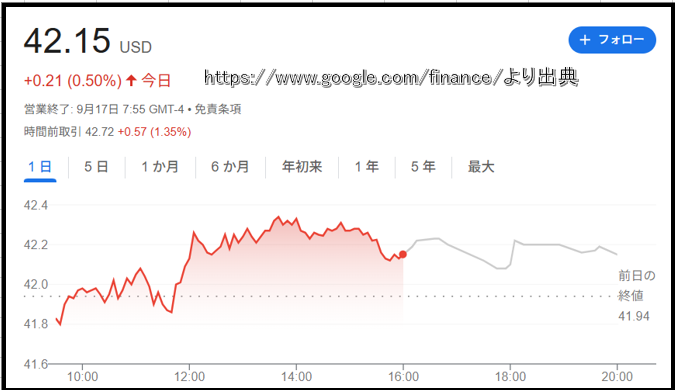This screenshot has width=675, height=390.
Task: Click the red up arrow beside 今日
Action: pos(131,80)
